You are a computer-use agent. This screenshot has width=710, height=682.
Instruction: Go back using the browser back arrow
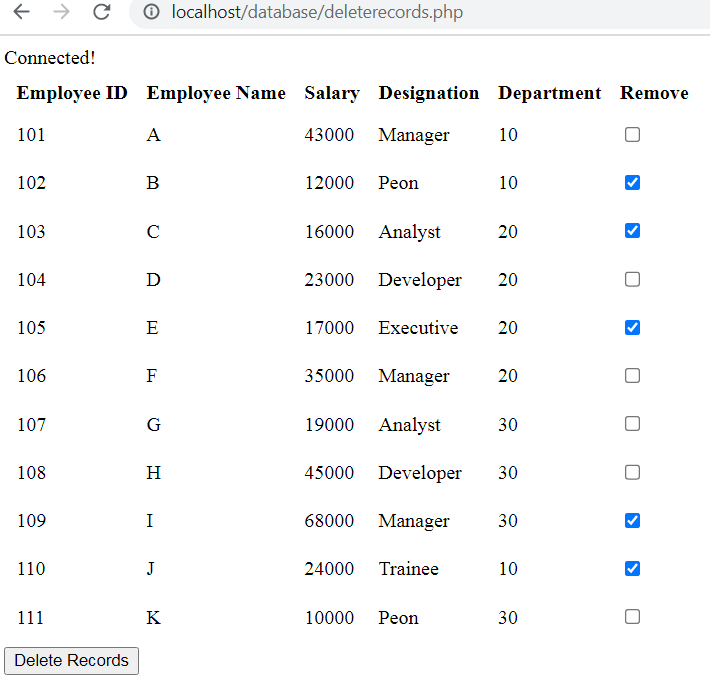pos(21,12)
